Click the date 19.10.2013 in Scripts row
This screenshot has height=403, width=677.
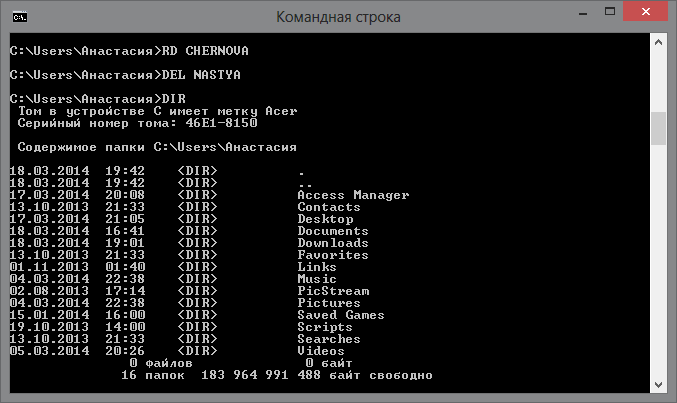tap(49, 327)
